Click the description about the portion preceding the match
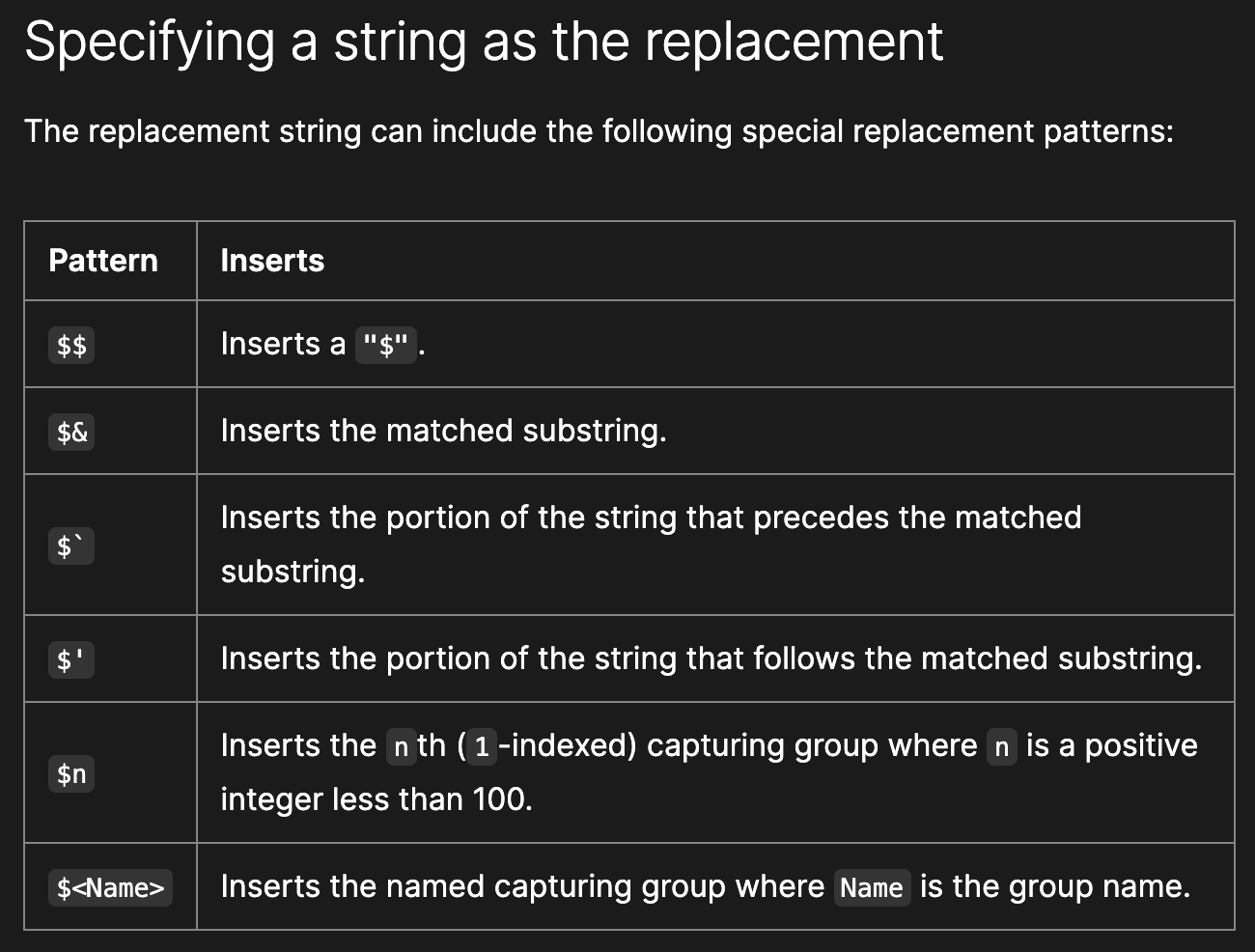 [650, 518]
